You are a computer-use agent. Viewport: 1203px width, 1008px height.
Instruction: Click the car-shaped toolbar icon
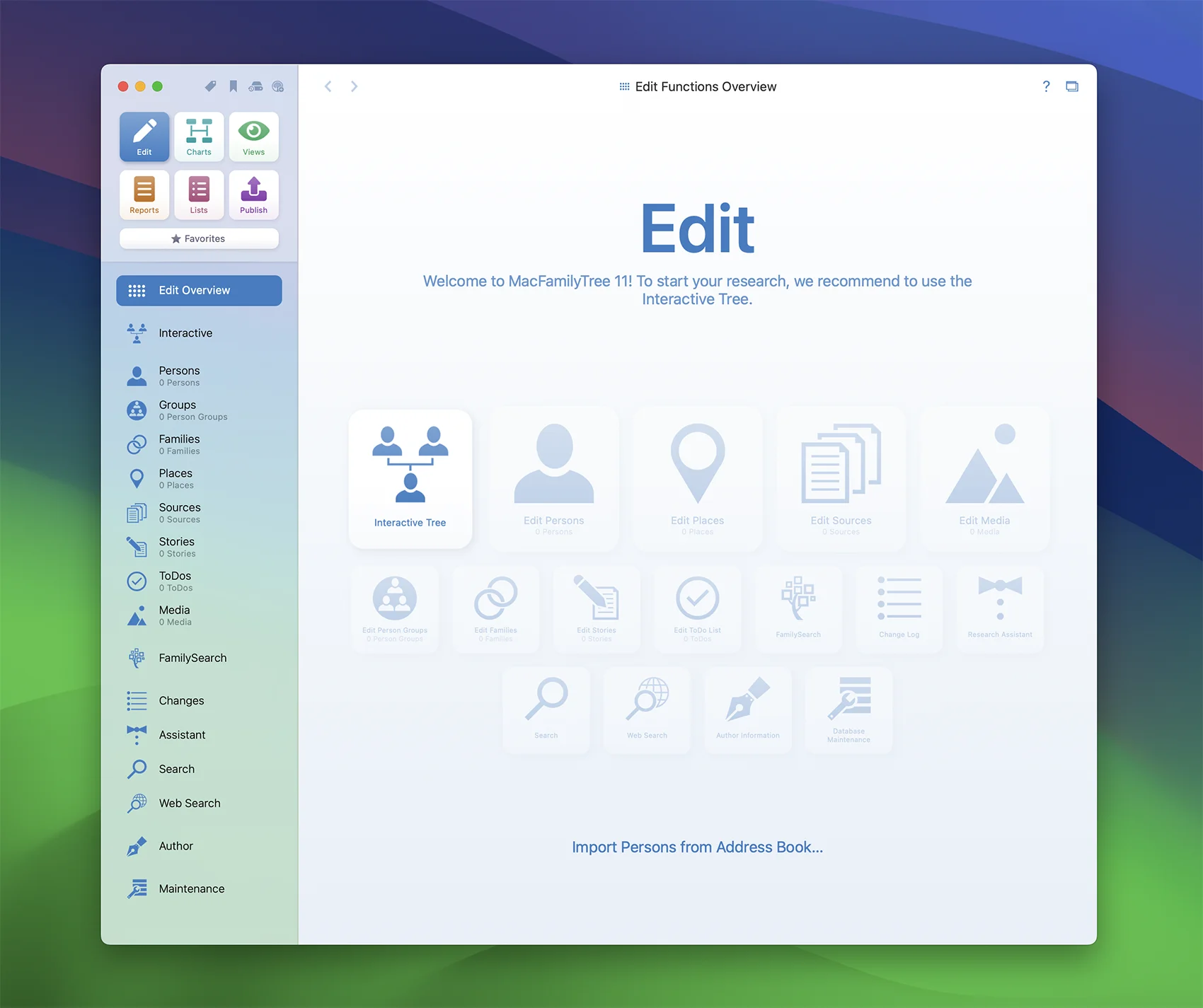click(x=255, y=86)
